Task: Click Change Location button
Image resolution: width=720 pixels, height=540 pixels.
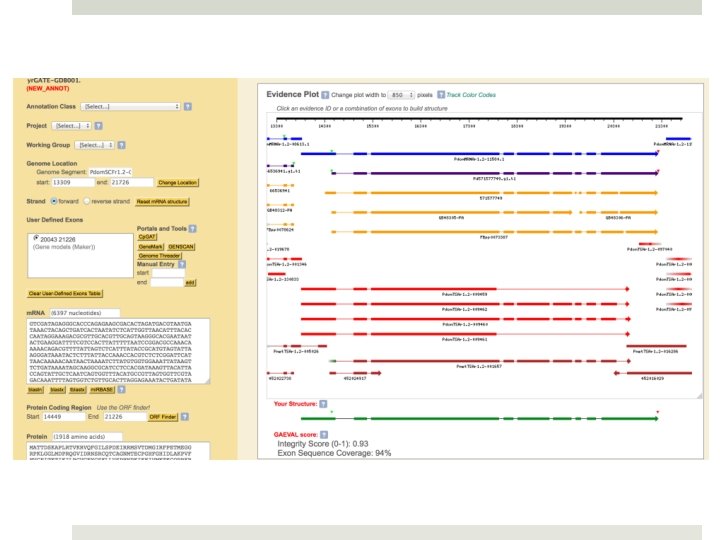Action: tap(177, 183)
